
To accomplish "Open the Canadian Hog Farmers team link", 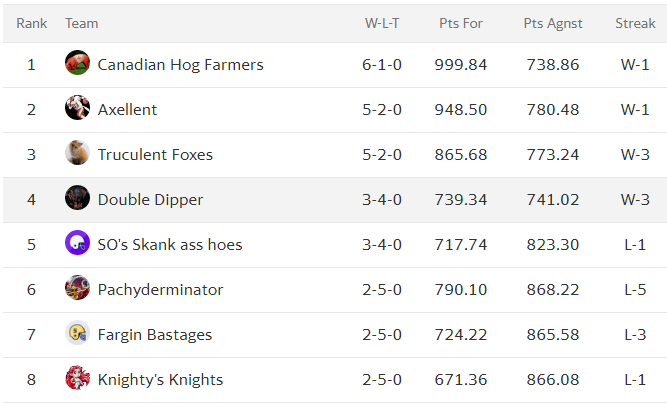I will [180, 65].
